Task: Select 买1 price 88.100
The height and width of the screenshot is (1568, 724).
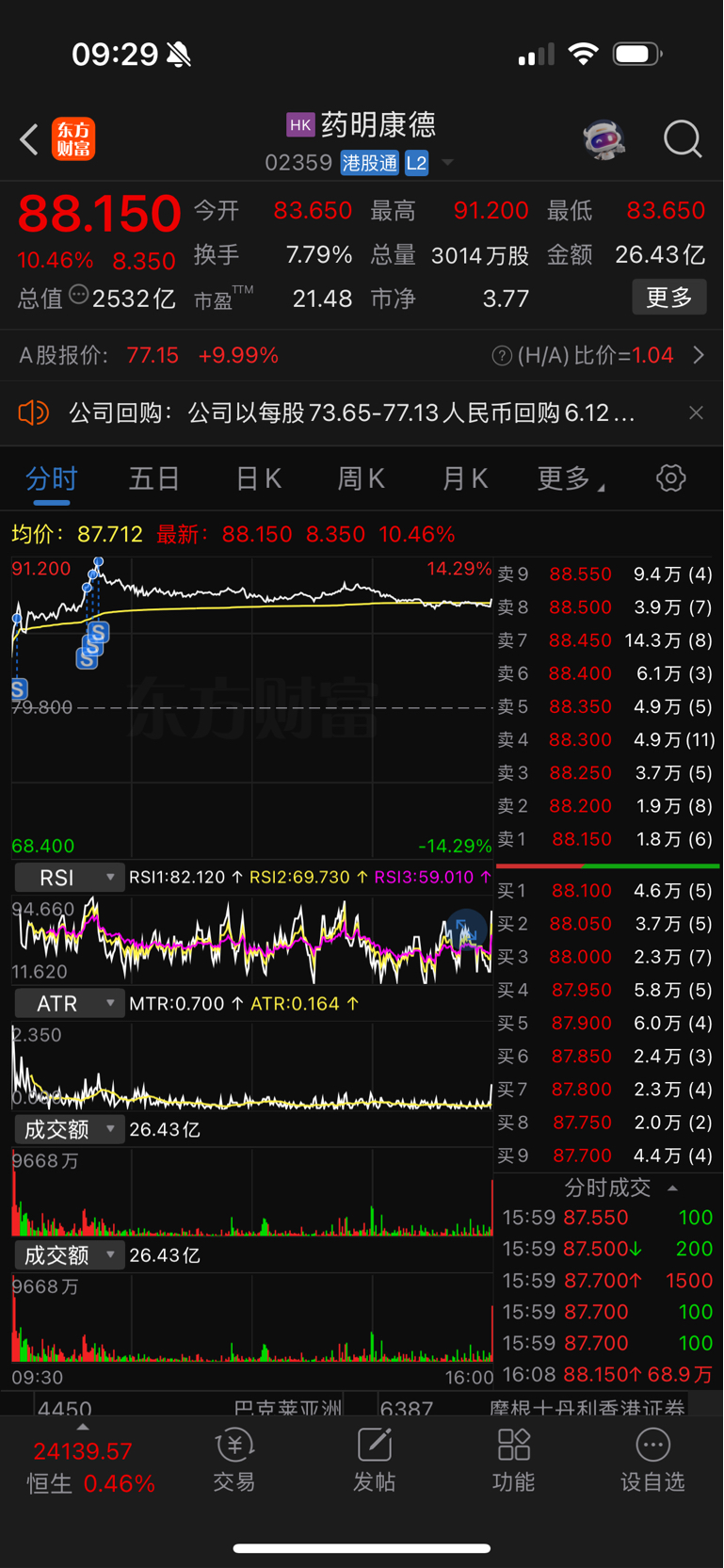Action: coord(582,890)
